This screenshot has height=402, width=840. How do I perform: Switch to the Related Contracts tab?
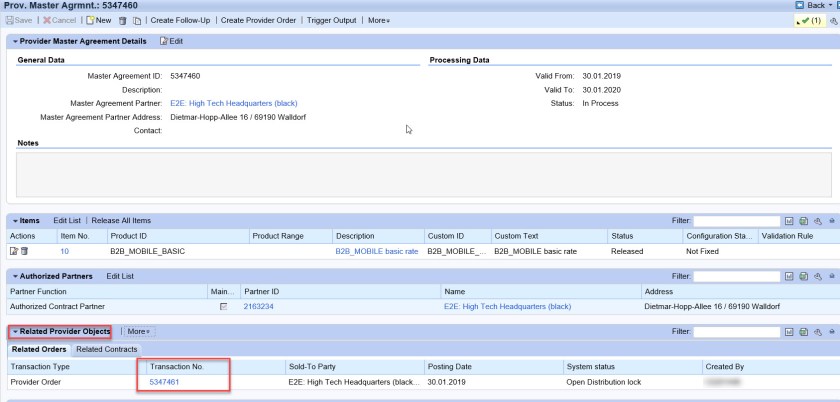107,349
